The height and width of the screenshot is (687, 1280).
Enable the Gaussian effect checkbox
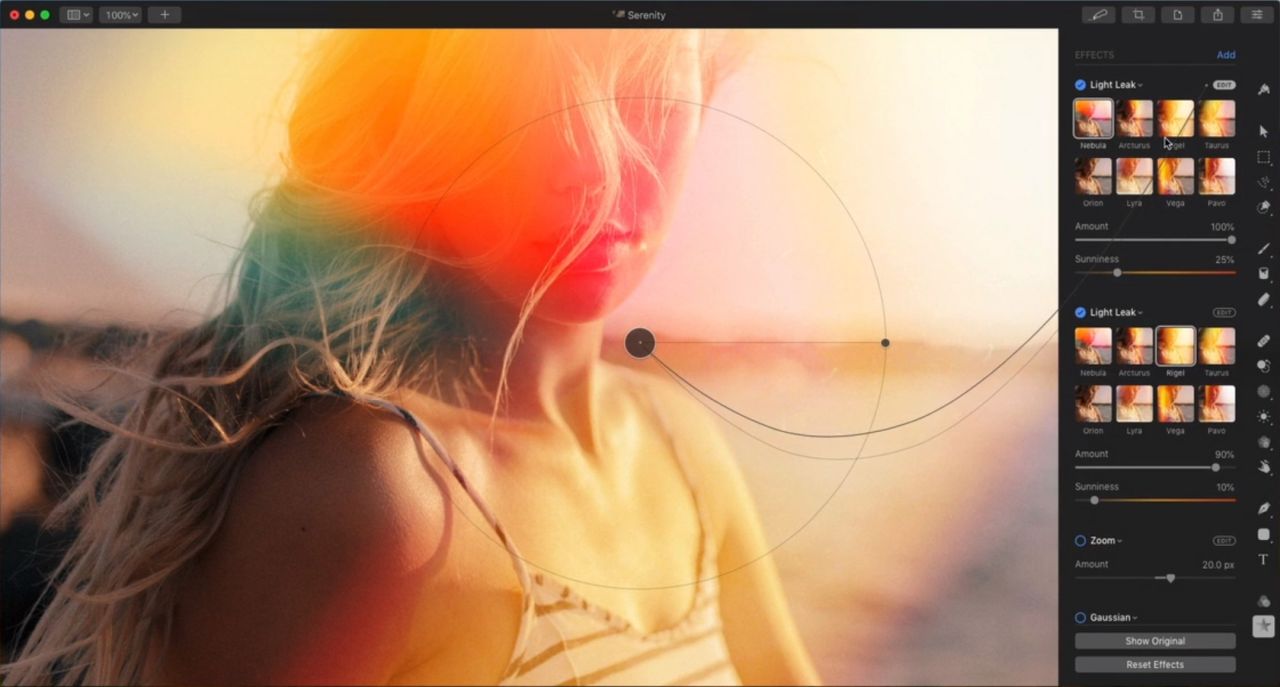pos(1080,618)
